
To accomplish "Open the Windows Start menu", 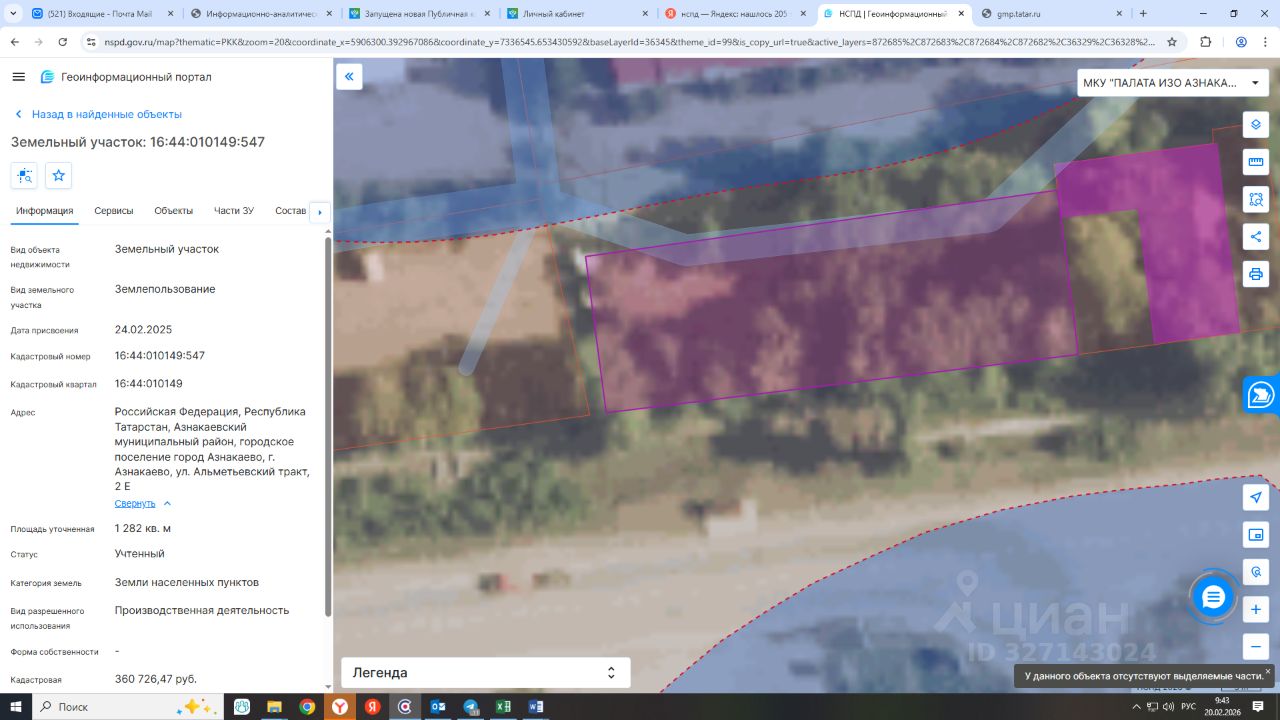I will tap(17, 707).
